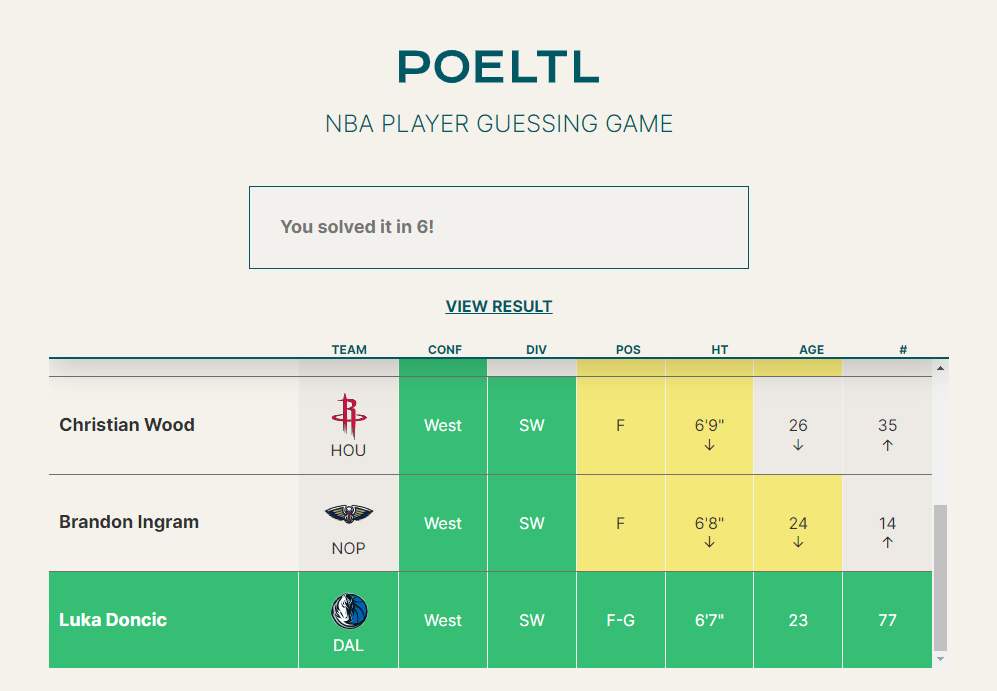Click the up arrow under jersey 14
This screenshot has height=691, width=997.
pos(887,543)
